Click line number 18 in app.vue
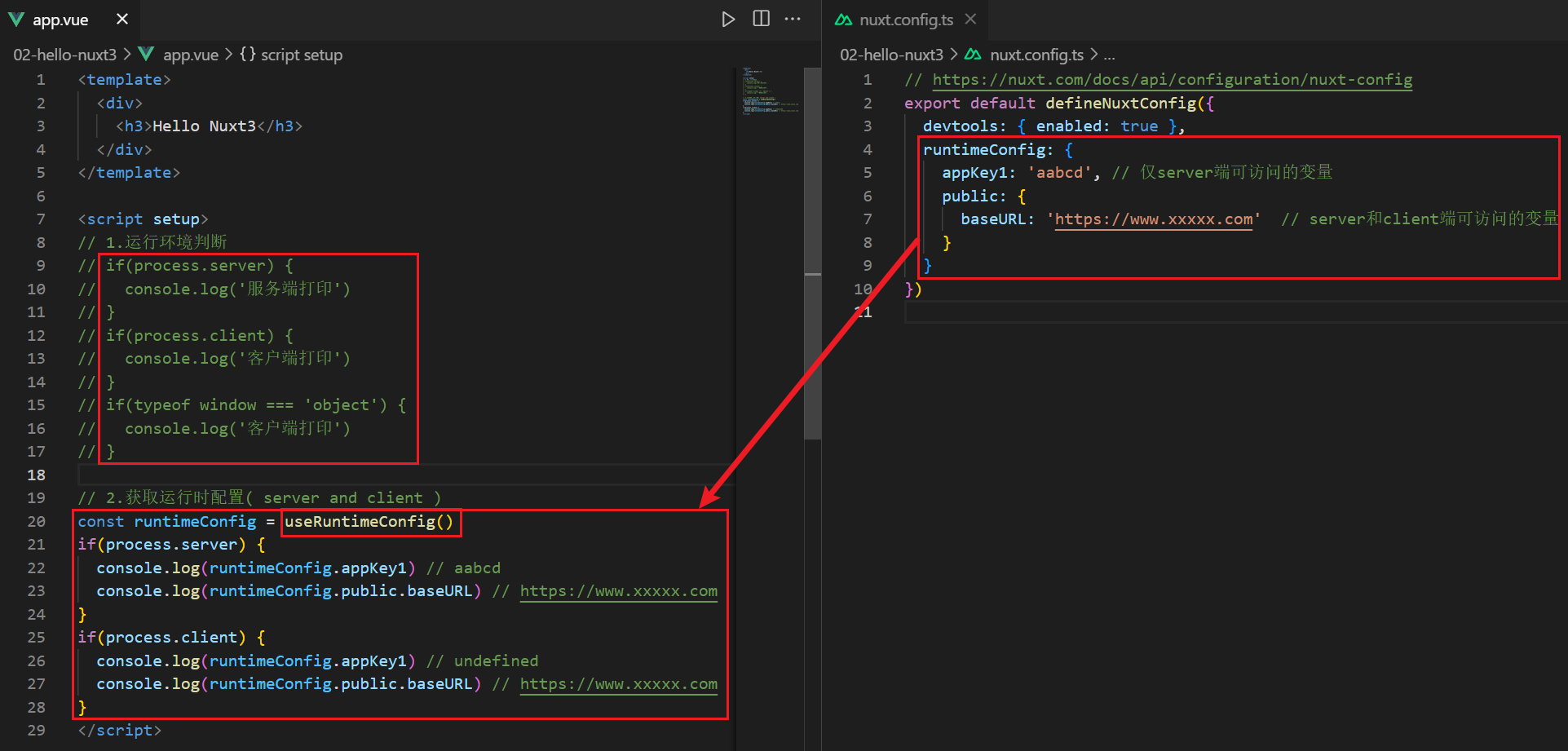Viewport: 1568px width, 751px height. click(x=37, y=475)
